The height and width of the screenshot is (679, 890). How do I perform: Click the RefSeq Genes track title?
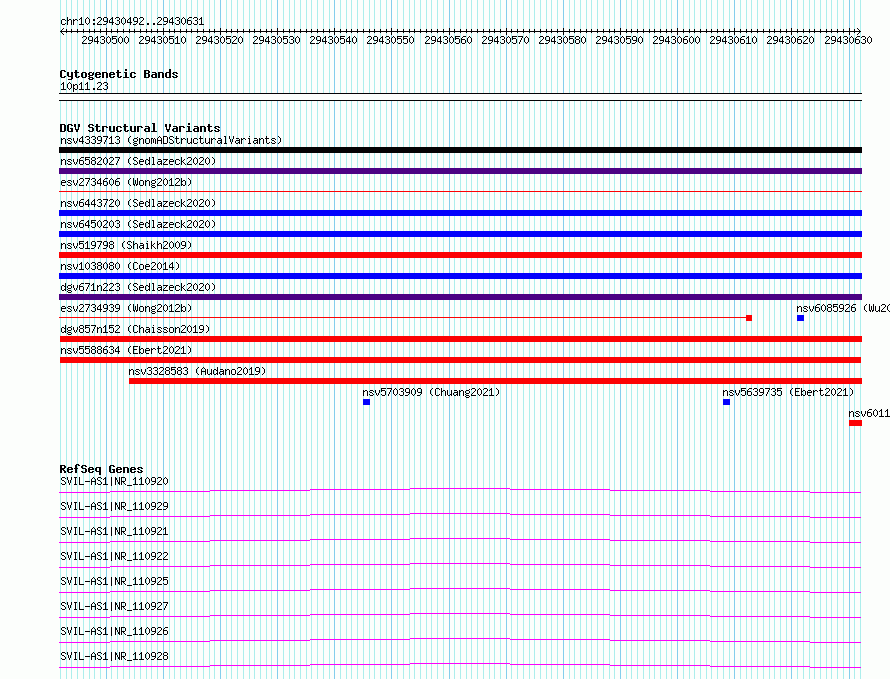tap(101, 469)
